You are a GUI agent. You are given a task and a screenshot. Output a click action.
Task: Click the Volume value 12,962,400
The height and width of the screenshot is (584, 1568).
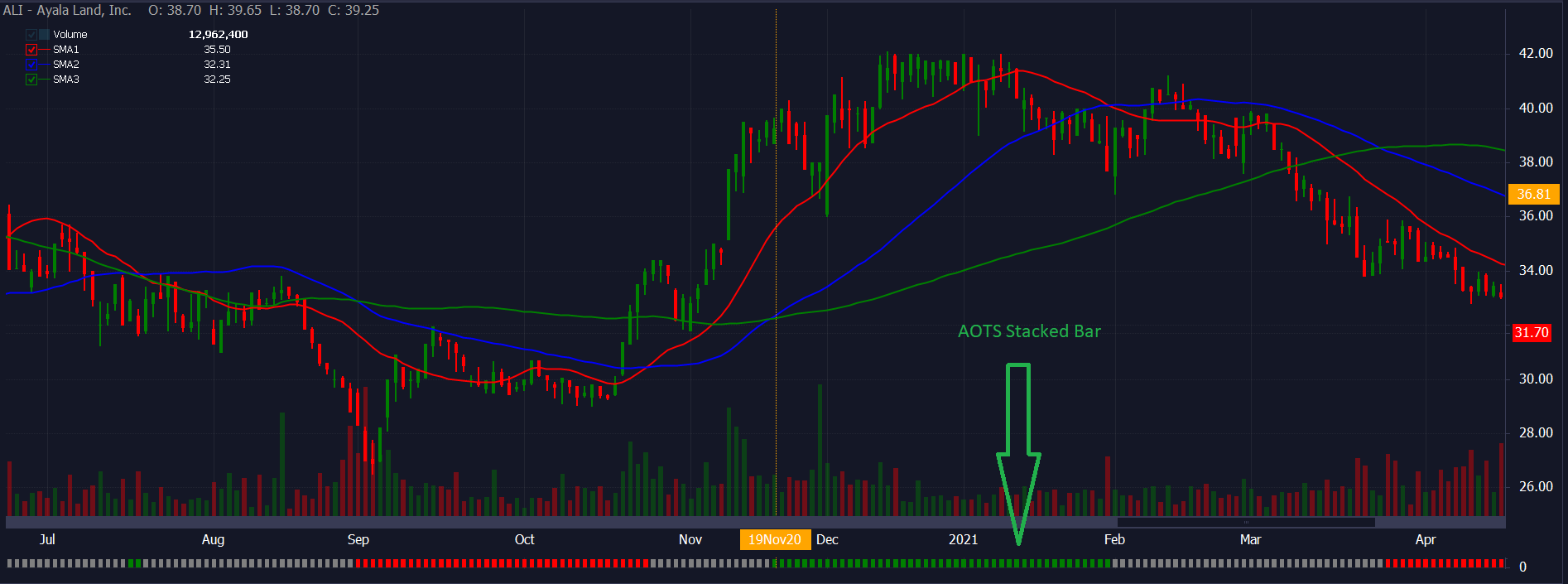pyautogui.click(x=218, y=35)
